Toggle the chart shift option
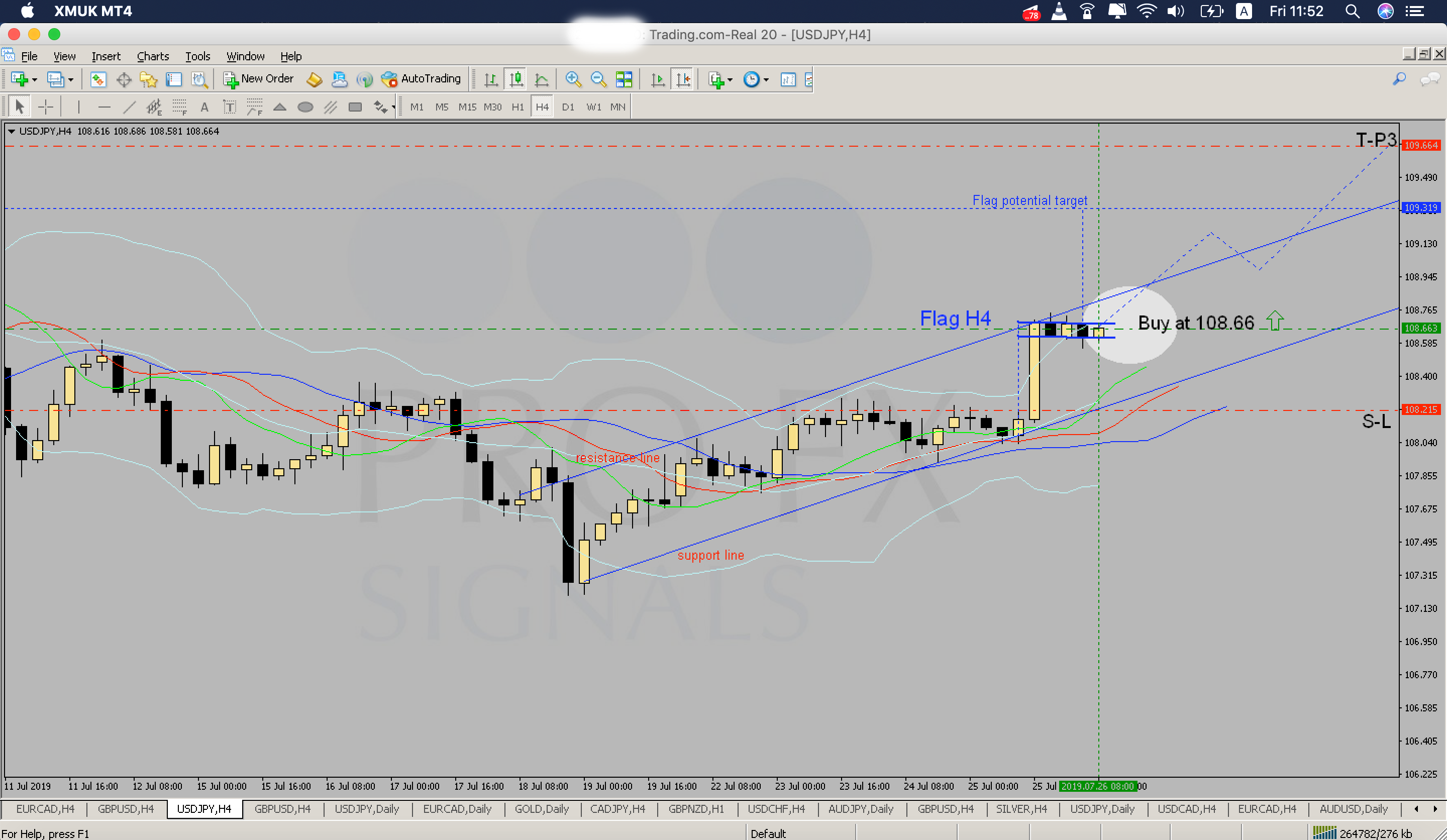This screenshot has height=840, width=1447. 683,79
